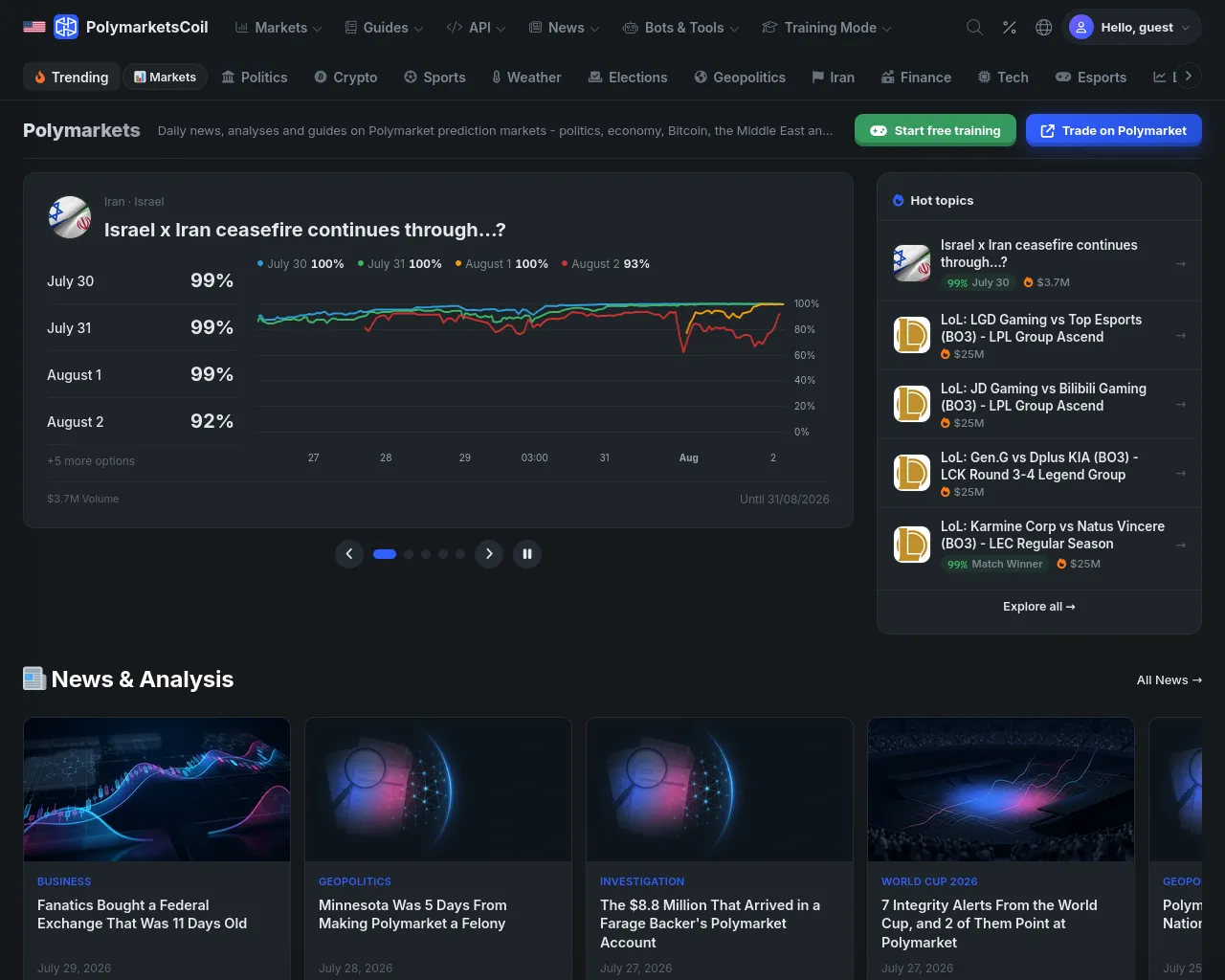Click Trade on Polymarket button
Image resolution: width=1225 pixels, height=980 pixels.
point(1114,130)
